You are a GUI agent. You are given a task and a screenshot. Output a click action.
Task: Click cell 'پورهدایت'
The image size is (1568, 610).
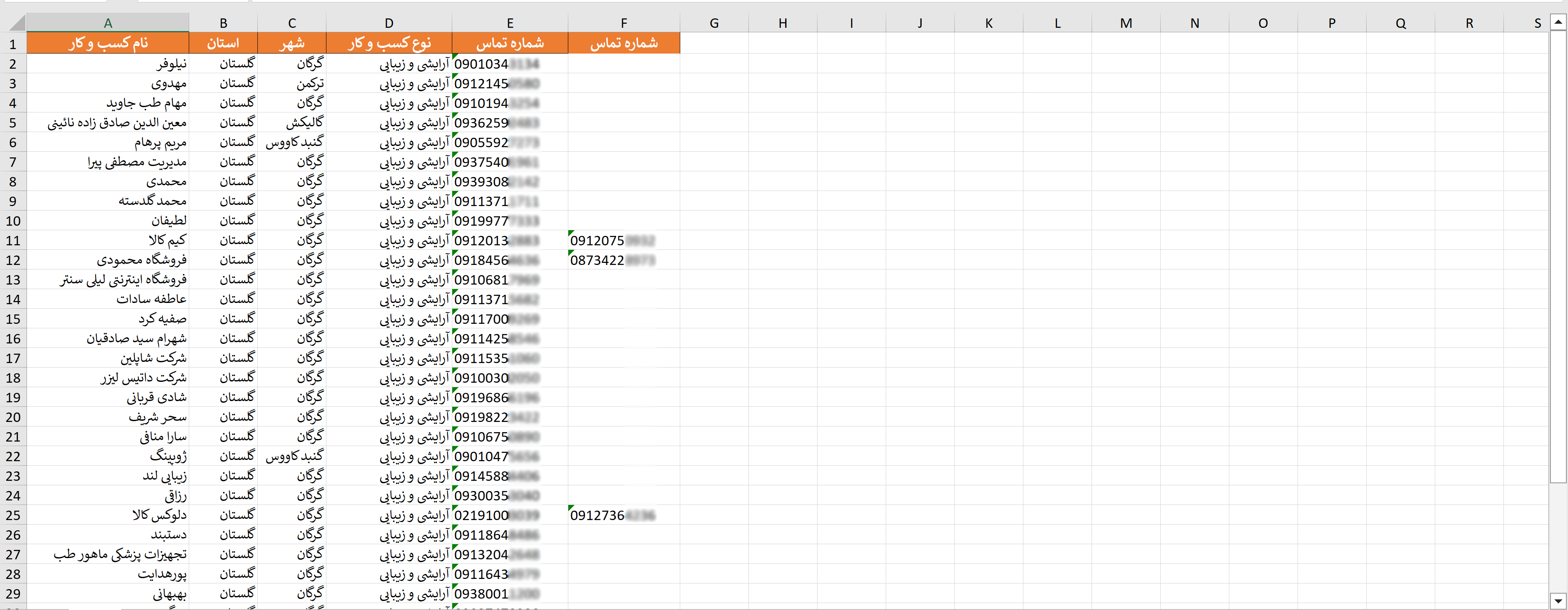click(108, 574)
